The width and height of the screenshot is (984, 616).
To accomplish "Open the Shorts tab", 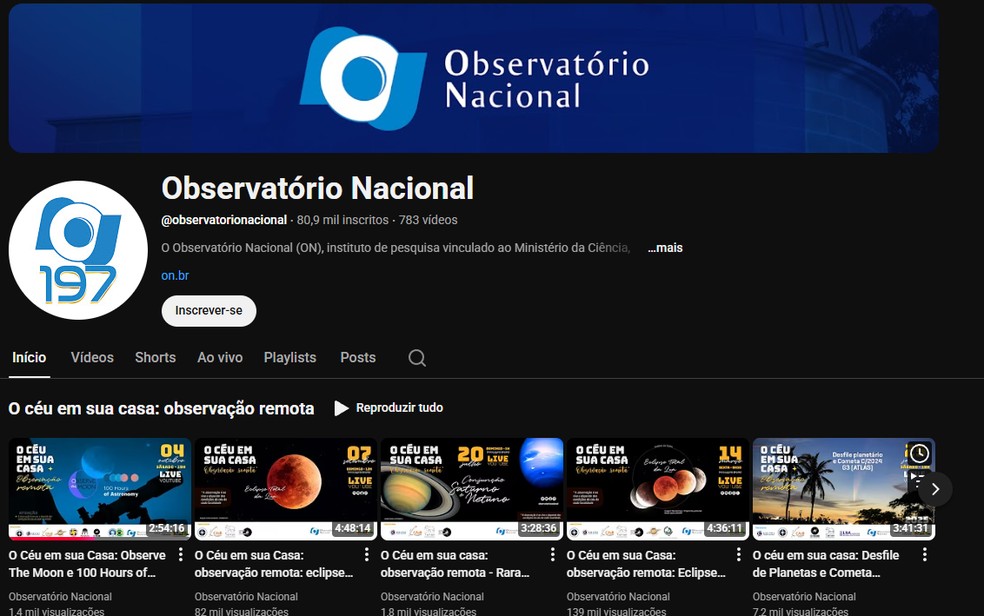I will pyautogui.click(x=155, y=358).
